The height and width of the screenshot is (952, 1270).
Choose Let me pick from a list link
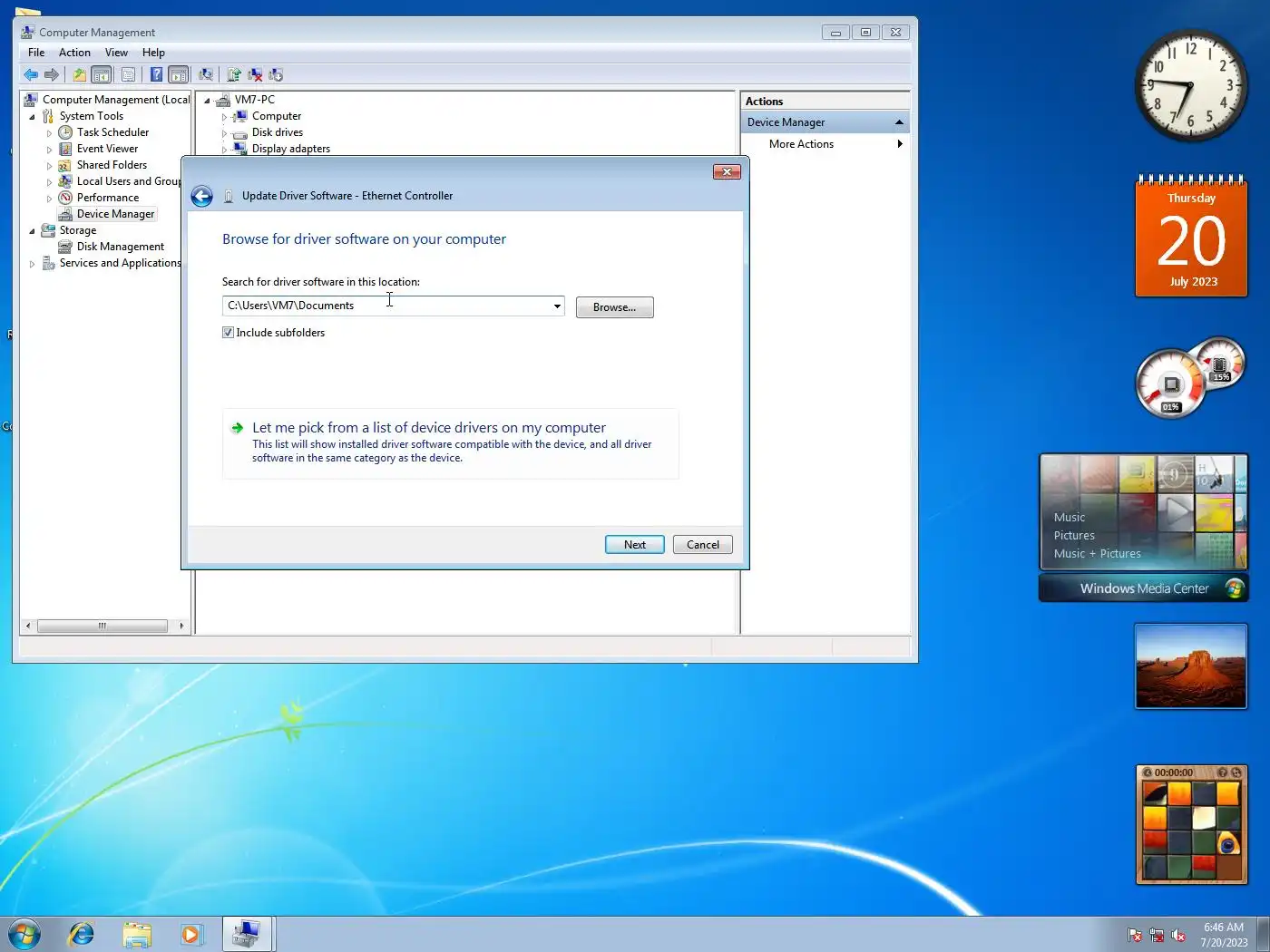(450, 442)
